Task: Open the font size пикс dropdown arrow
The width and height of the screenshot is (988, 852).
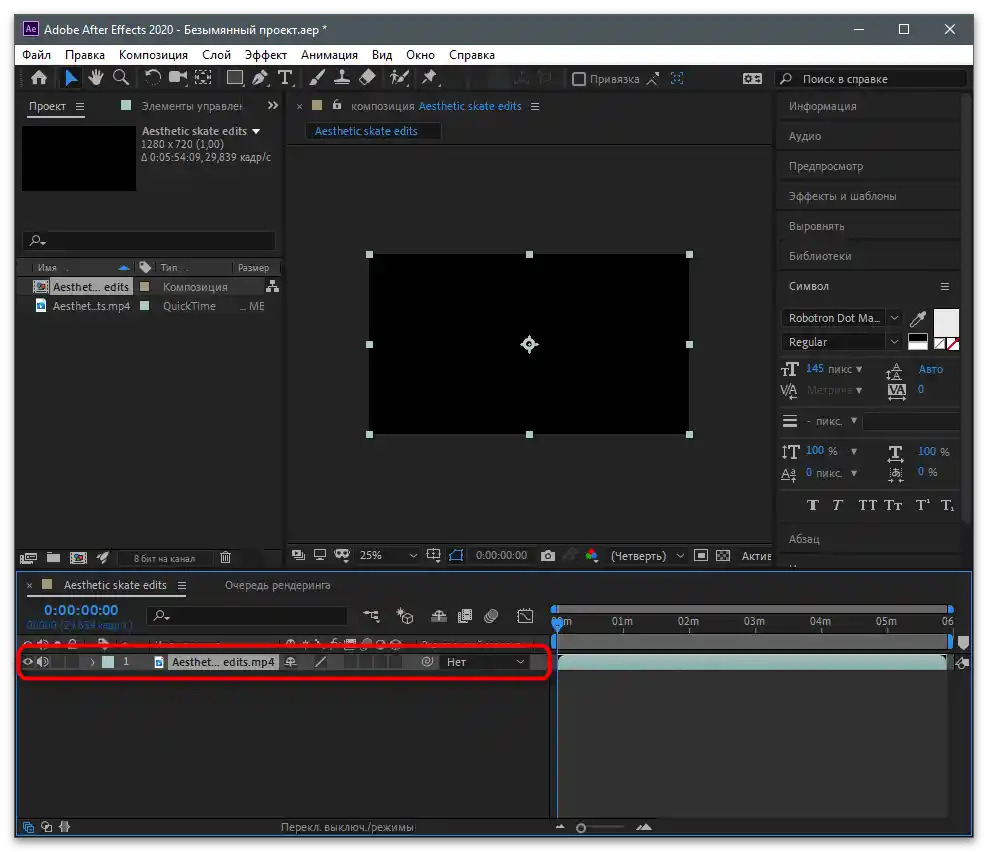Action: (859, 369)
